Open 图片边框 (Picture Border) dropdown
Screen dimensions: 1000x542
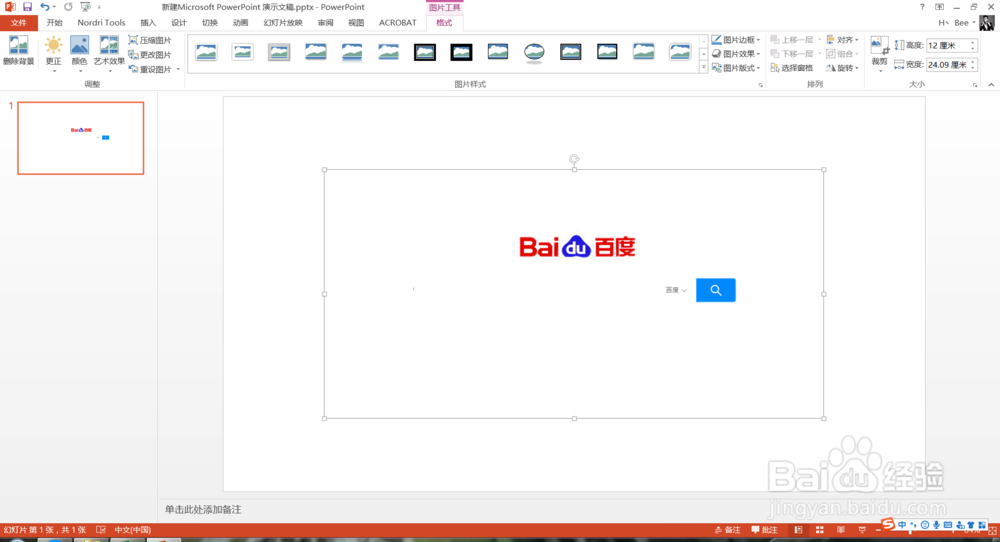pos(736,40)
